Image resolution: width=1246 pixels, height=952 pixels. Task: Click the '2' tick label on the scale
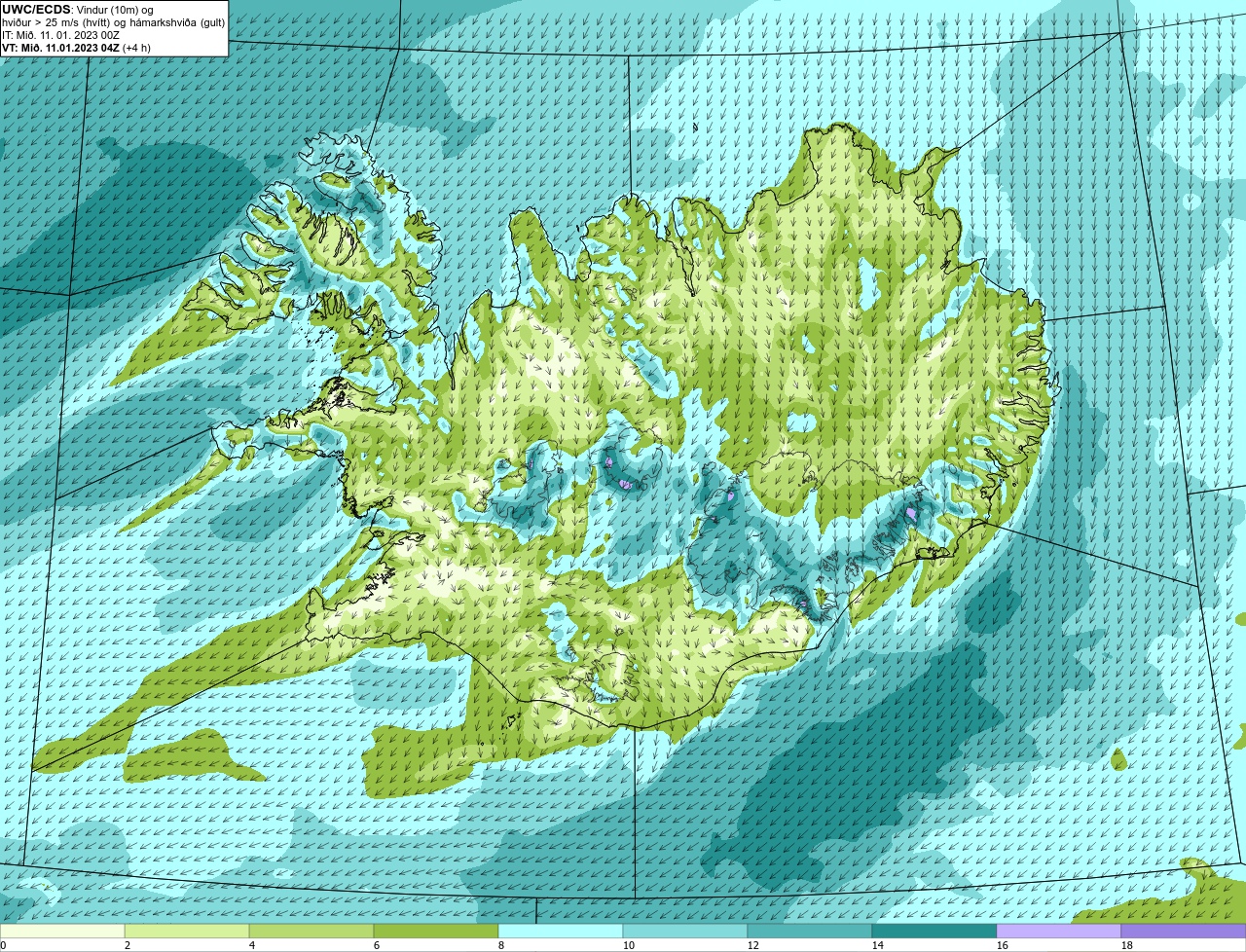128,945
